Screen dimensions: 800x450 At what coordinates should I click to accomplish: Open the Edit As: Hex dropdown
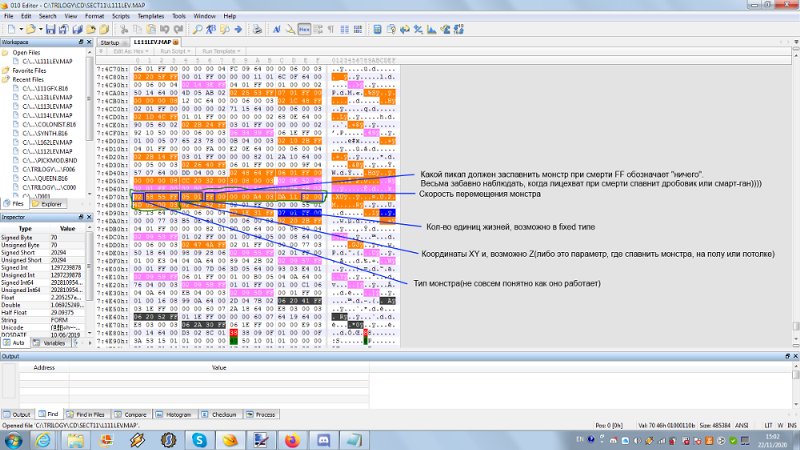pyautogui.click(x=131, y=51)
